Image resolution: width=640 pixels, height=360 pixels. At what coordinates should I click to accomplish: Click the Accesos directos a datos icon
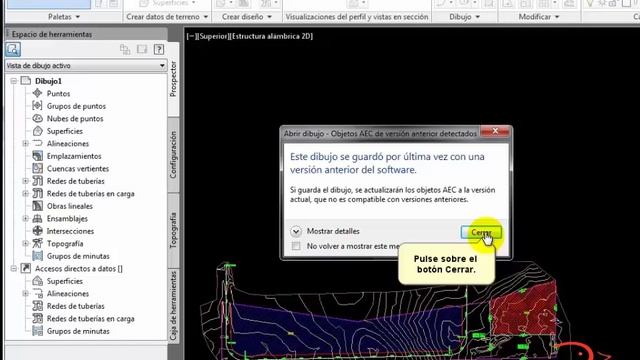26,268
